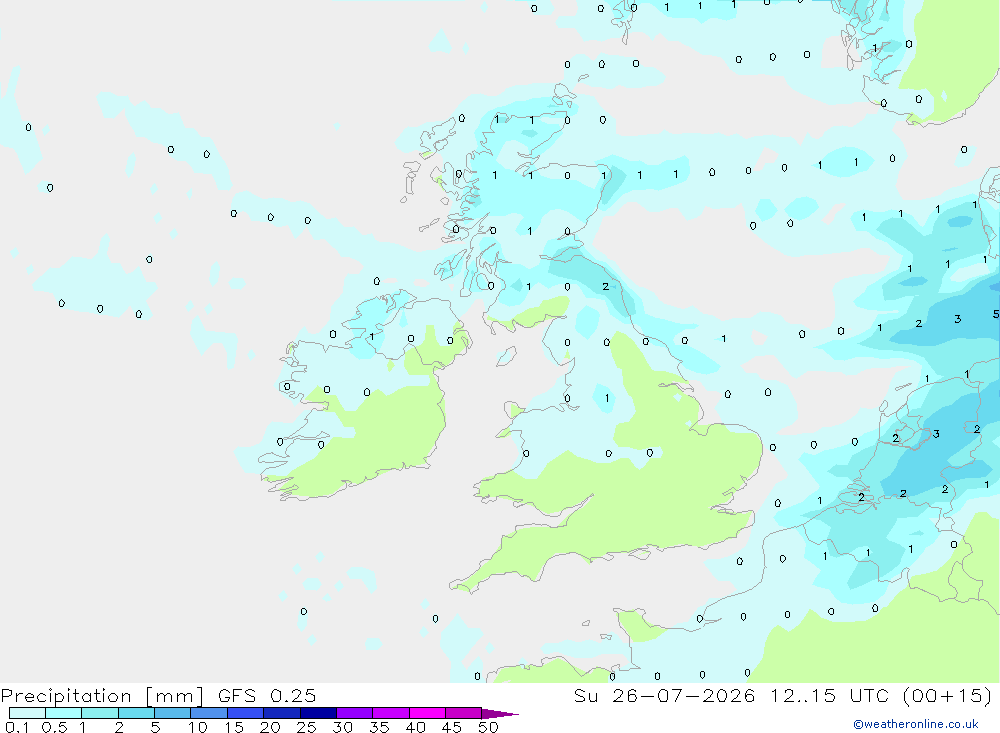Click the '5' precipitation value on the map
The height and width of the screenshot is (733, 1000).
[x=996, y=314]
